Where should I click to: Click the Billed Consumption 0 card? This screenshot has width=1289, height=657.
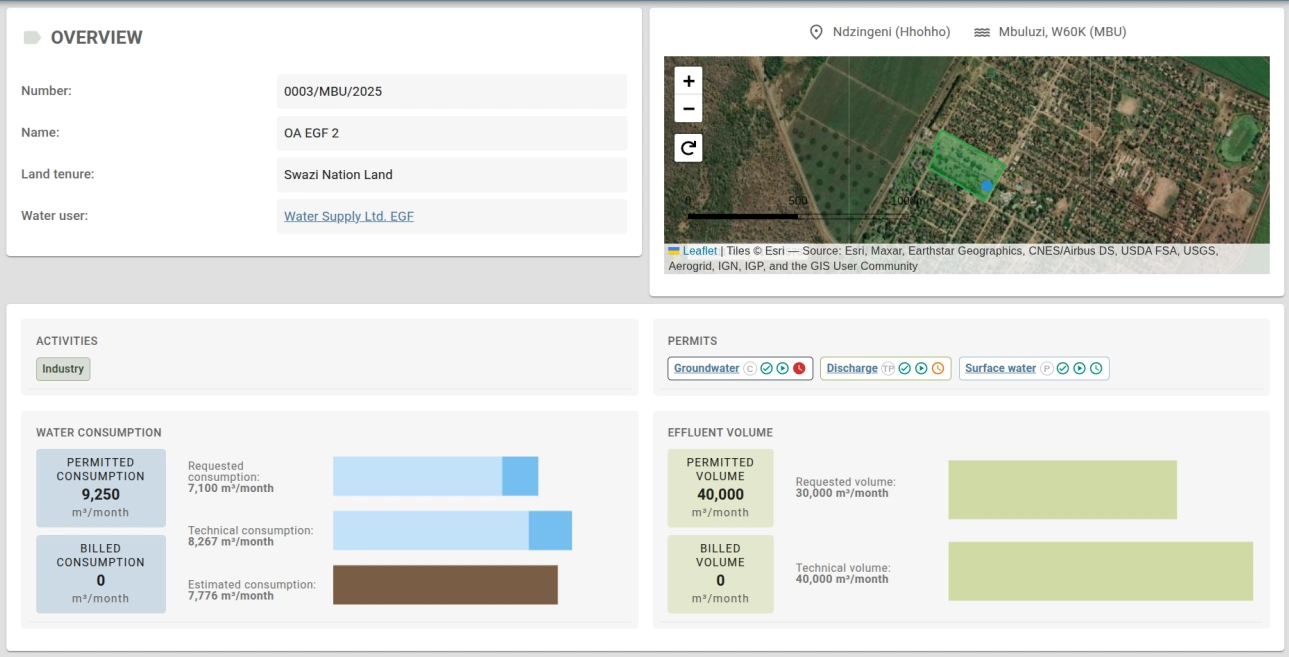coord(101,574)
